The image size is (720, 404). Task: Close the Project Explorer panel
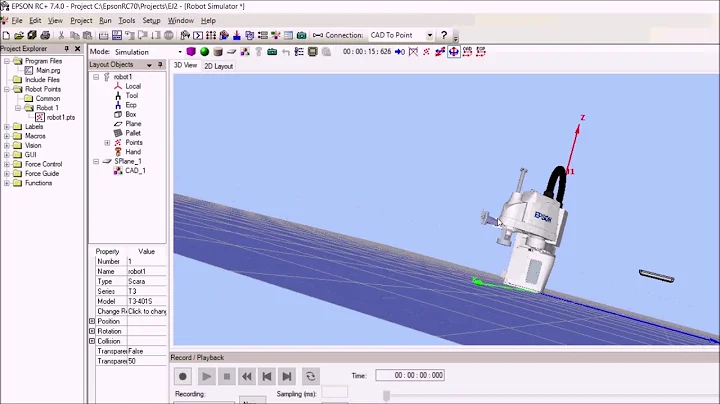tap(78, 48)
